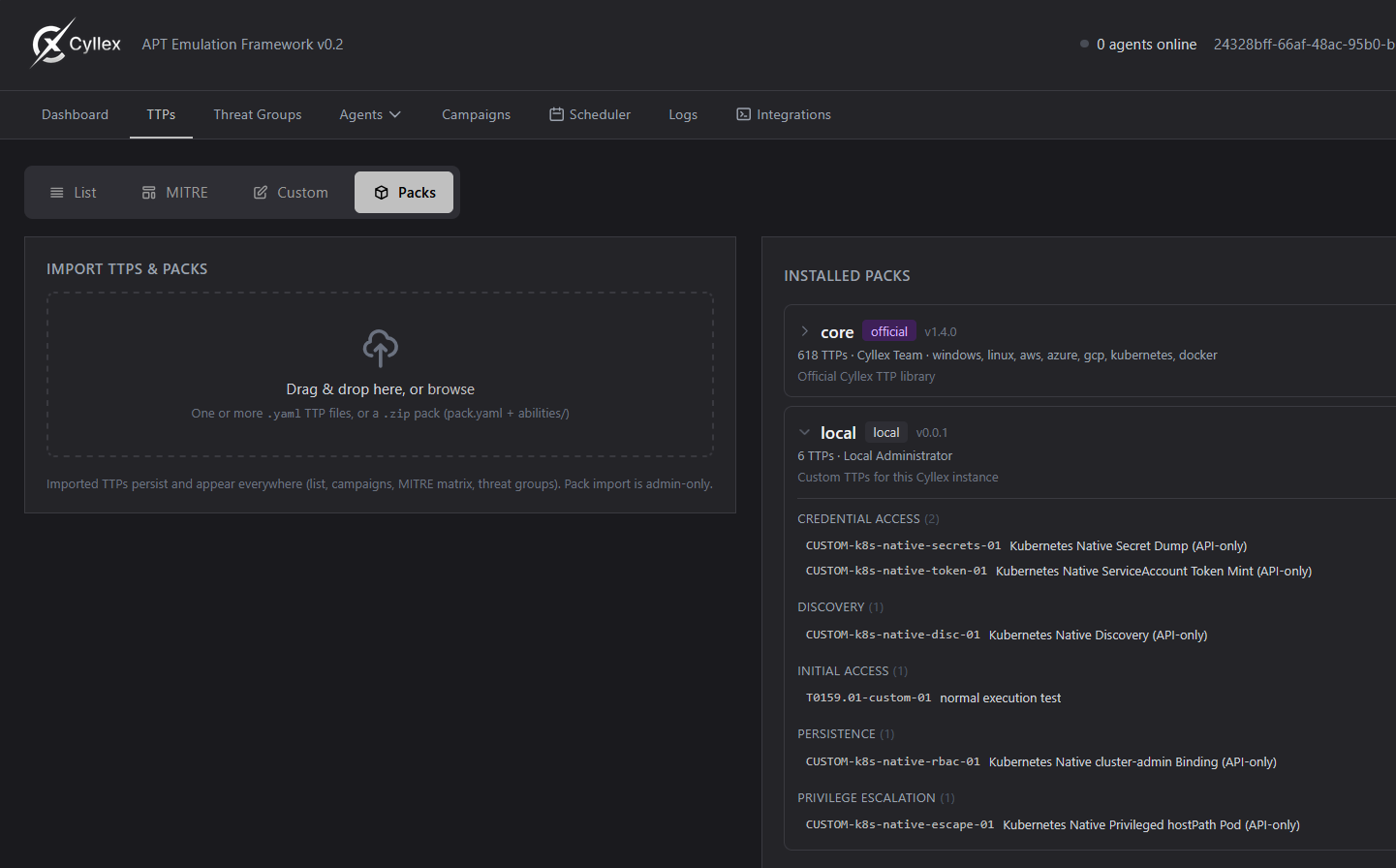This screenshot has width=1396, height=868.
Task: Open CUSTOM-k8s-native-secrets-01 TTP
Action: pyautogui.click(x=1026, y=545)
